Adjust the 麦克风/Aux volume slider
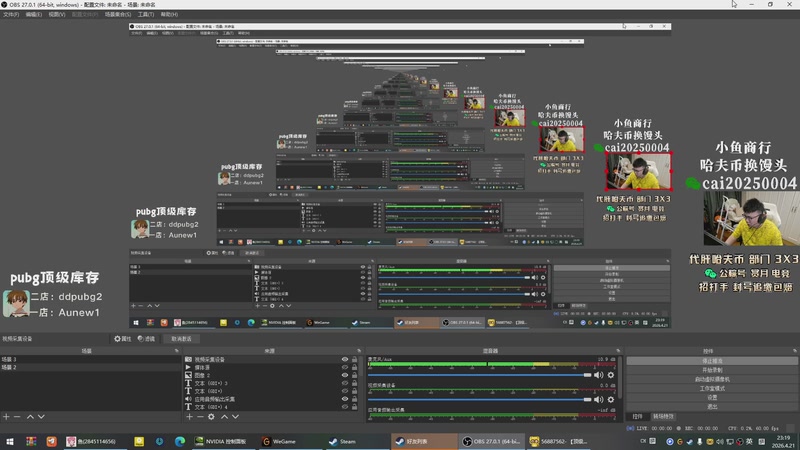Image resolution: width=800 pixels, height=450 pixels. pyautogui.click(x=480, y=375)
